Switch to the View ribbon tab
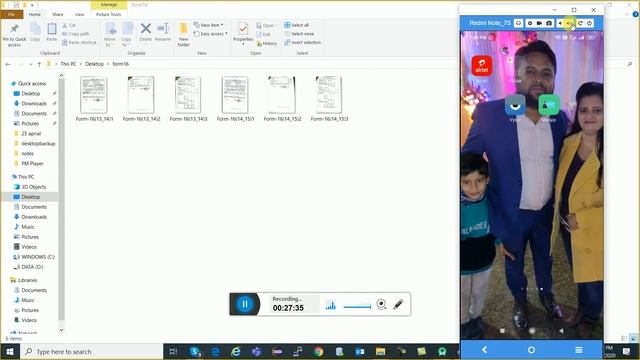640x360 pixels. coord(79,14)
